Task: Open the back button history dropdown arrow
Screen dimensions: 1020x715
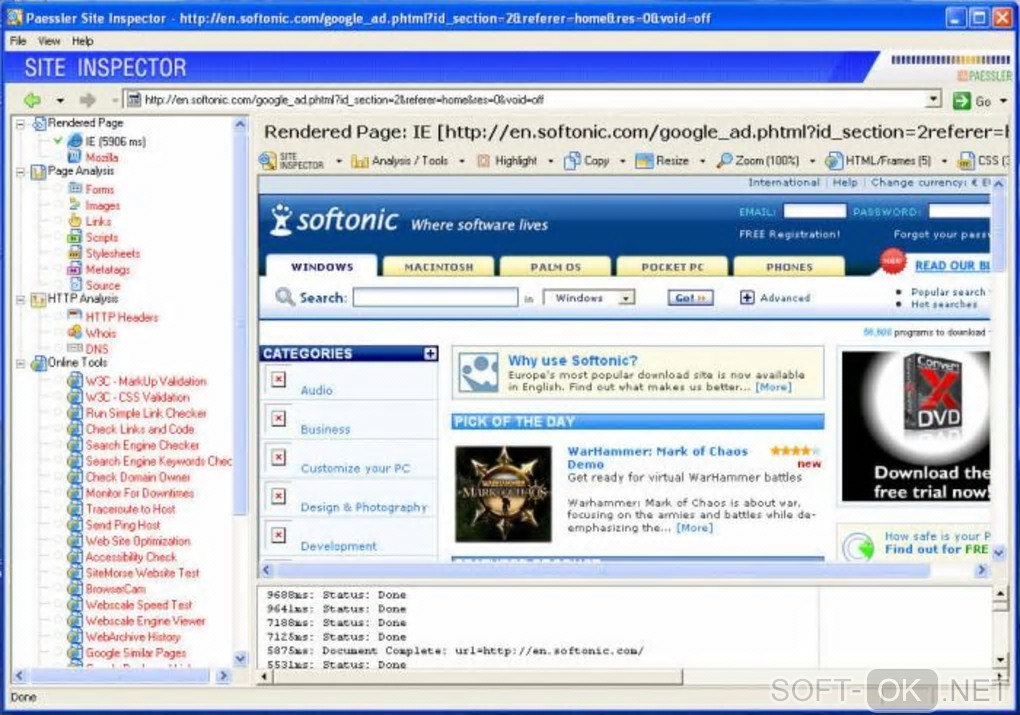Action: pos(59,100)
